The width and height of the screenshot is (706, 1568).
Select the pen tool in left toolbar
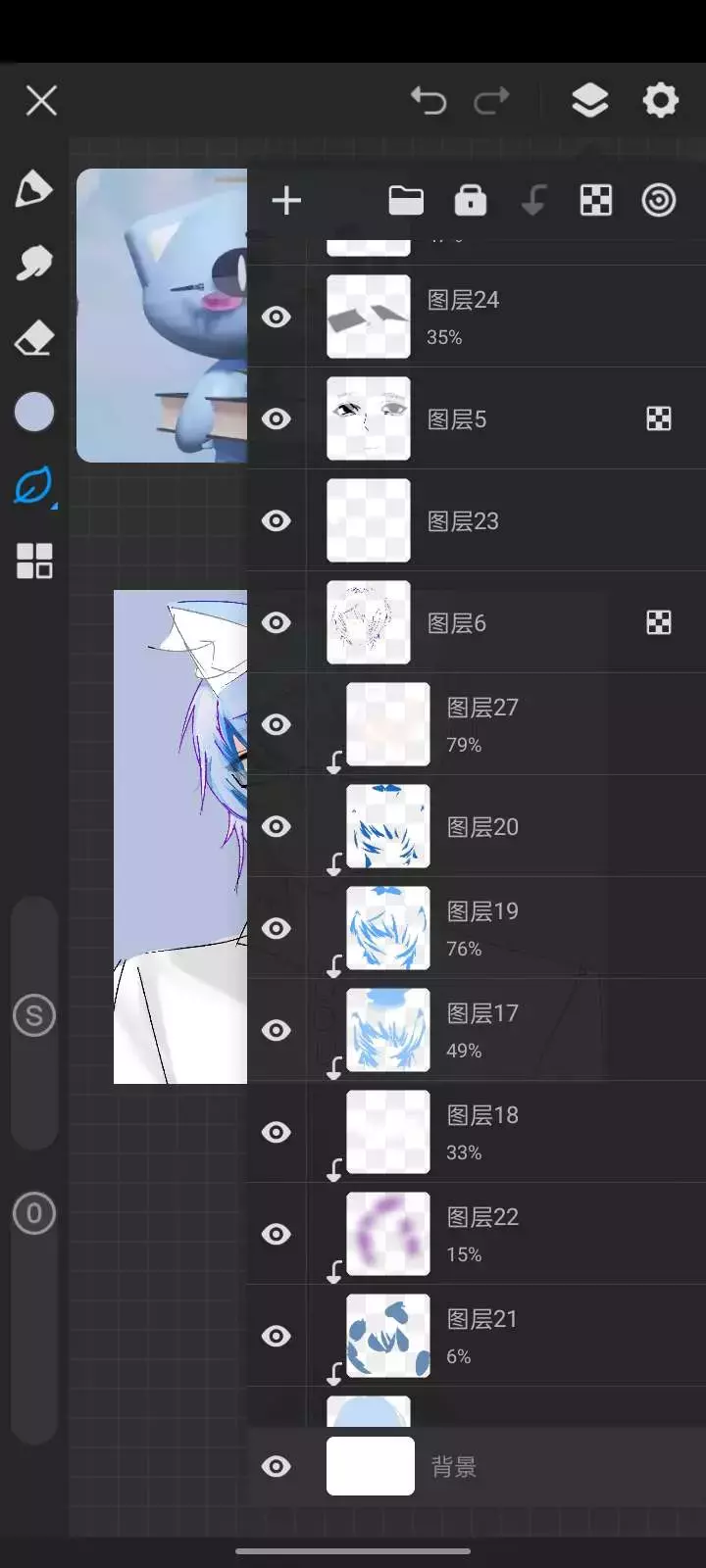[x=33, y=188]
